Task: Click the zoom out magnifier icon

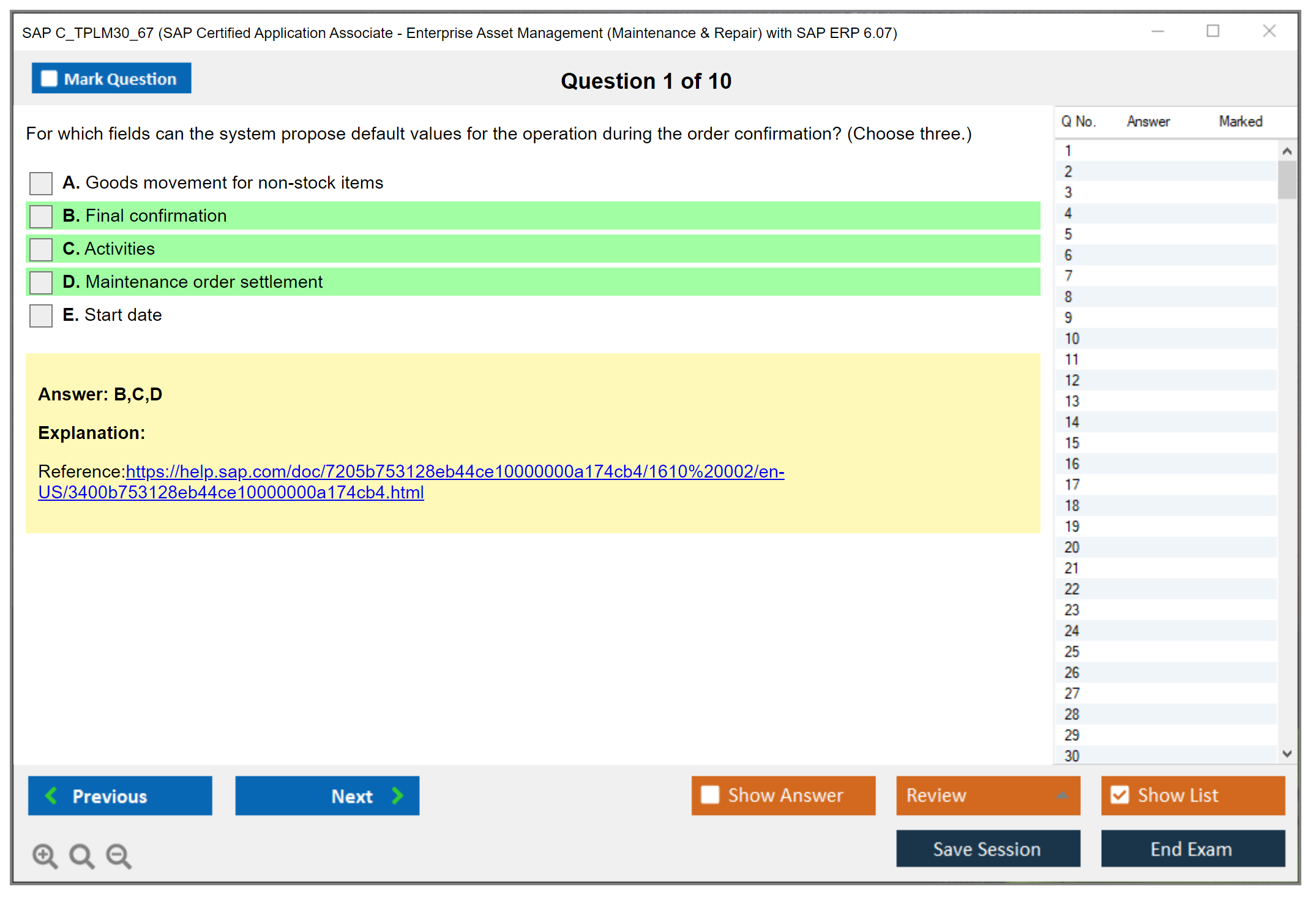Action: coord(118,855)
